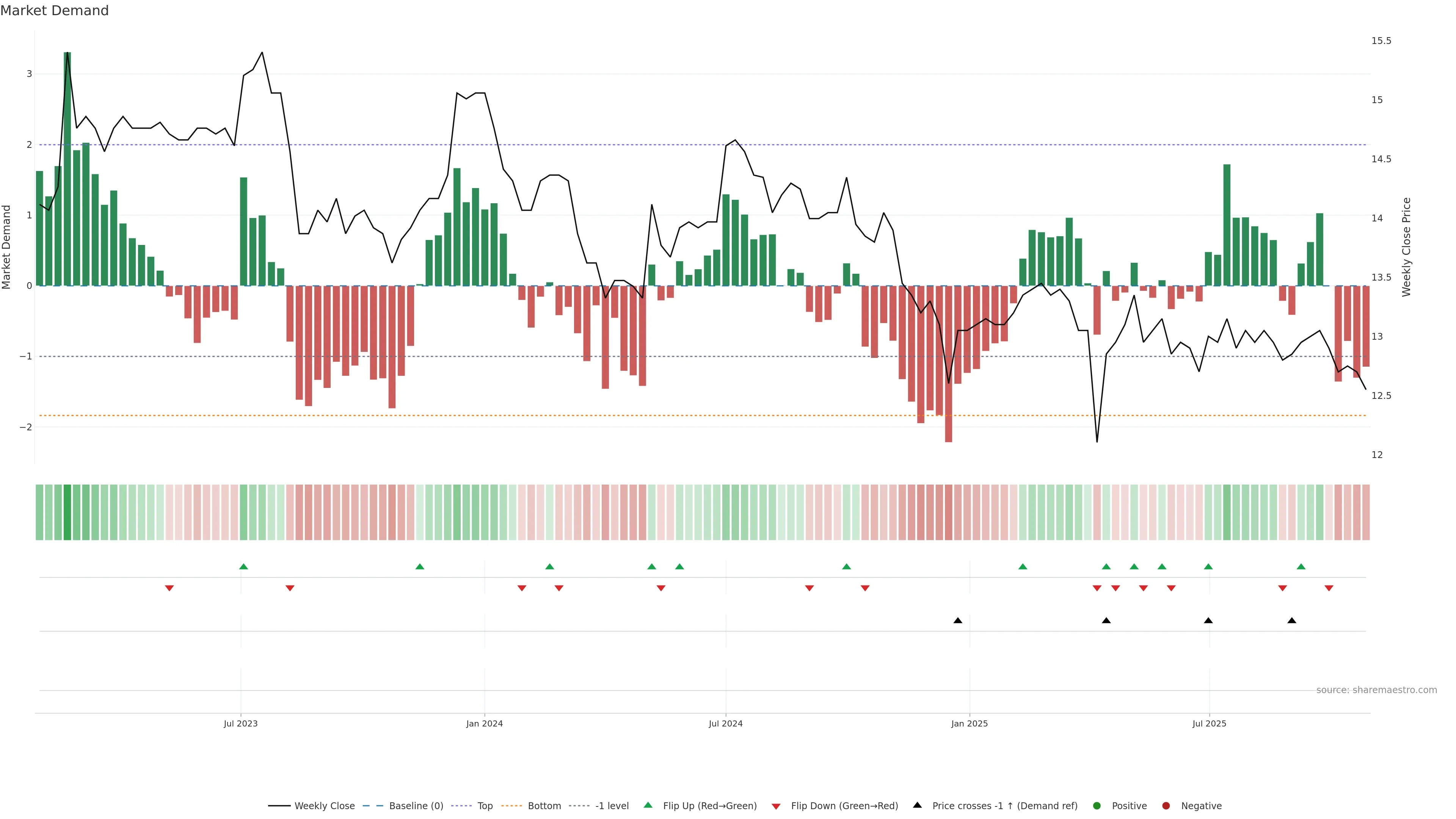Viewport: 1456px width, 819px height.
Task: Click the Jan 2024 x-axis label
Action: [485, 723]
